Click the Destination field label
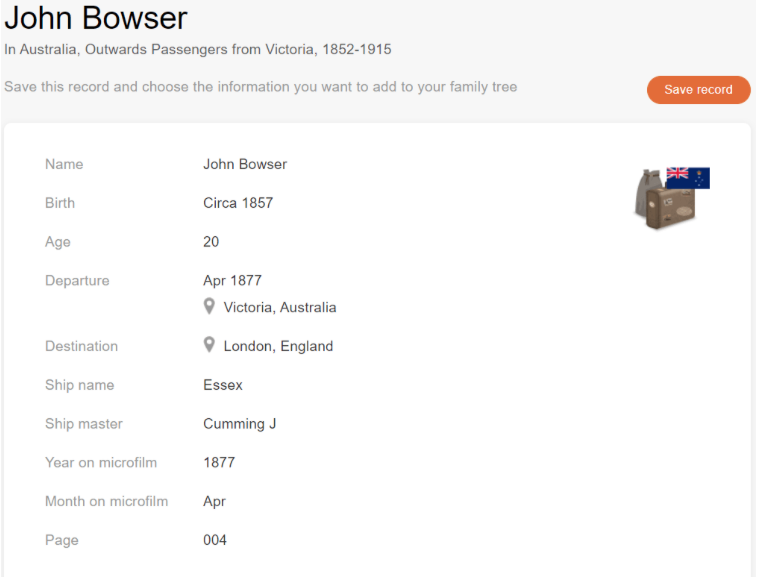The width and height of the screenshot is (763, 581). [81, 346]
